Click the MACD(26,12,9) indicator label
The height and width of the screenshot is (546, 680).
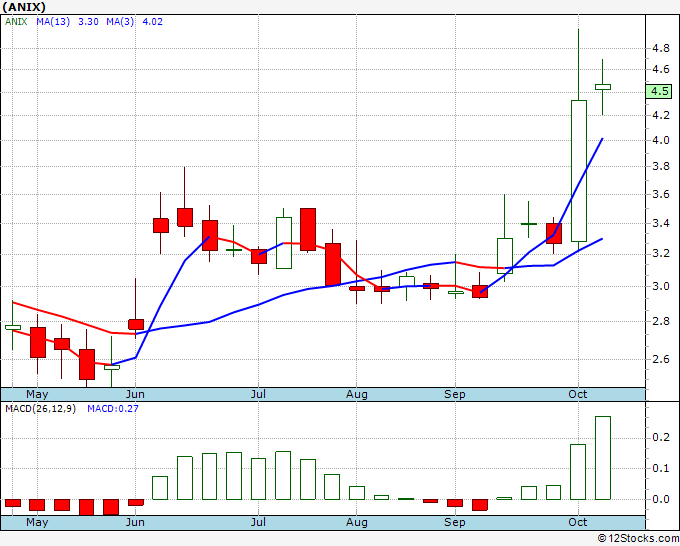click(40, 409)
